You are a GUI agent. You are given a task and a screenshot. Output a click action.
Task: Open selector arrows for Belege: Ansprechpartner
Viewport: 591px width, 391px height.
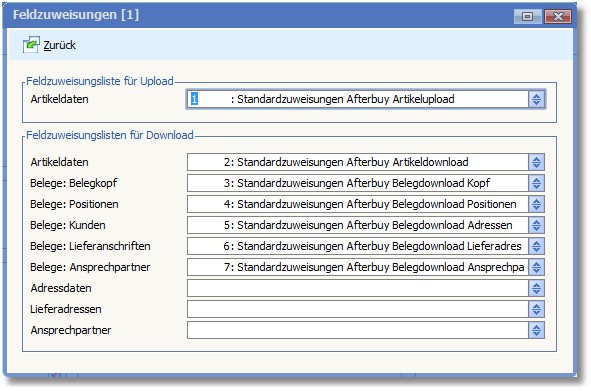536,267
